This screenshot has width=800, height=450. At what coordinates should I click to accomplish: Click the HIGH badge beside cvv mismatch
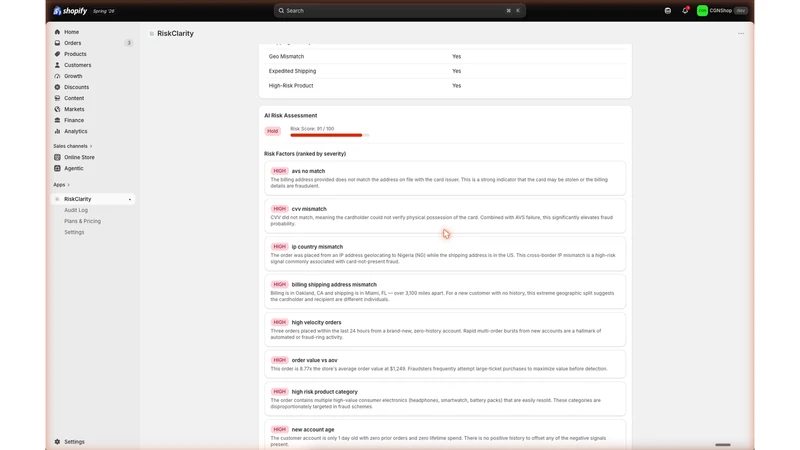279,209
